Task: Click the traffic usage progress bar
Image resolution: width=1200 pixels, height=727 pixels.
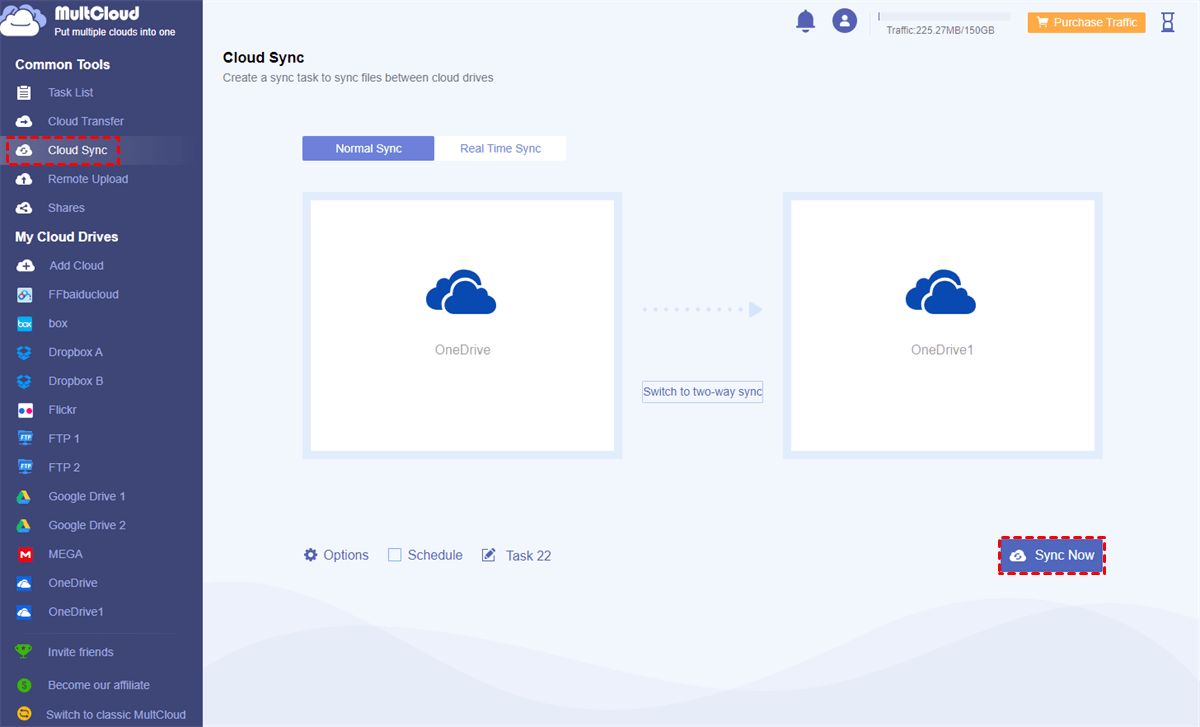Action: [944, 17]
